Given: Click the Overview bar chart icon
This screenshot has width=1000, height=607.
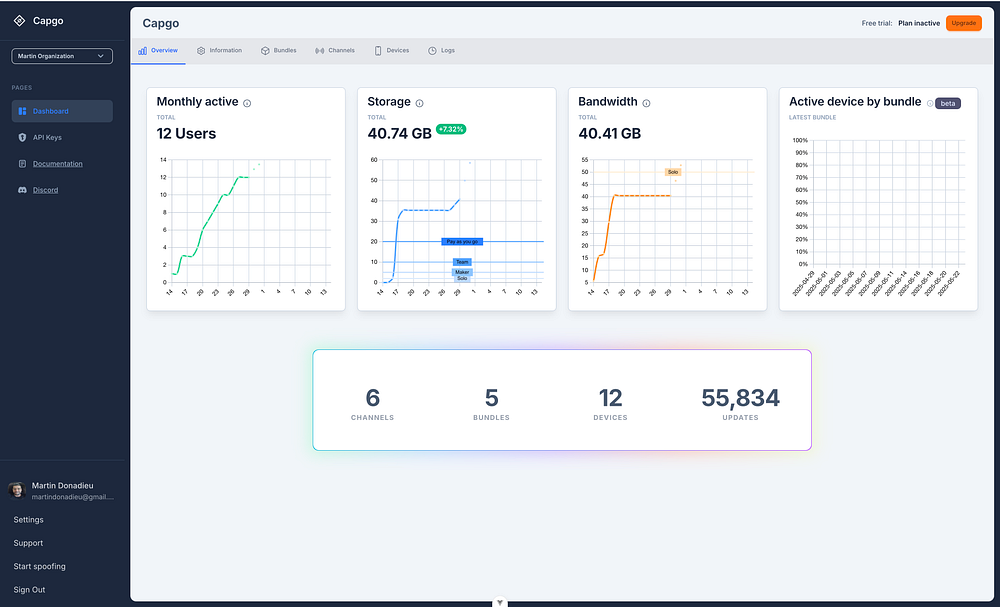Looking at the screenshot, I should click(x=142, y=50).
